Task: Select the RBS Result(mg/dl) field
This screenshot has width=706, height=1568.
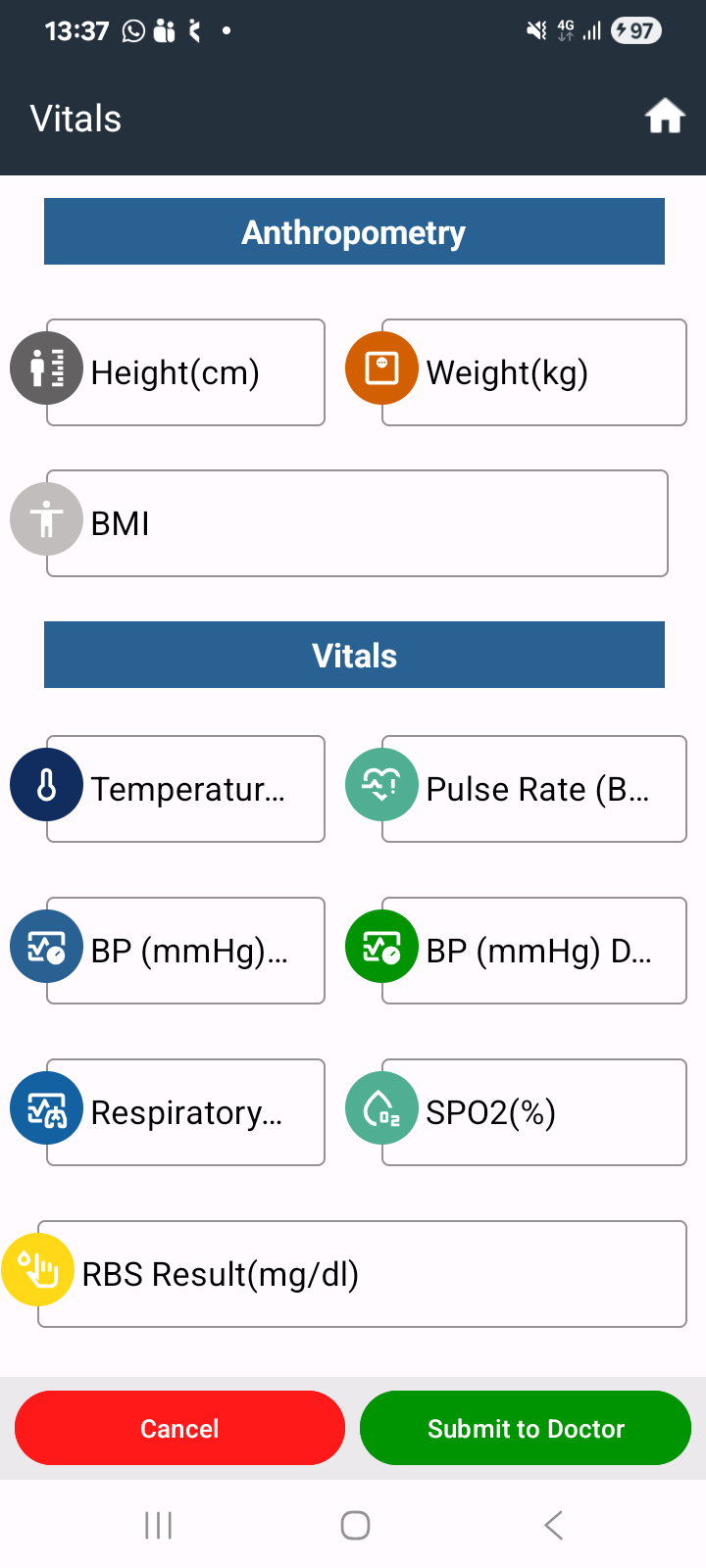Action: tap(362, 1274)
